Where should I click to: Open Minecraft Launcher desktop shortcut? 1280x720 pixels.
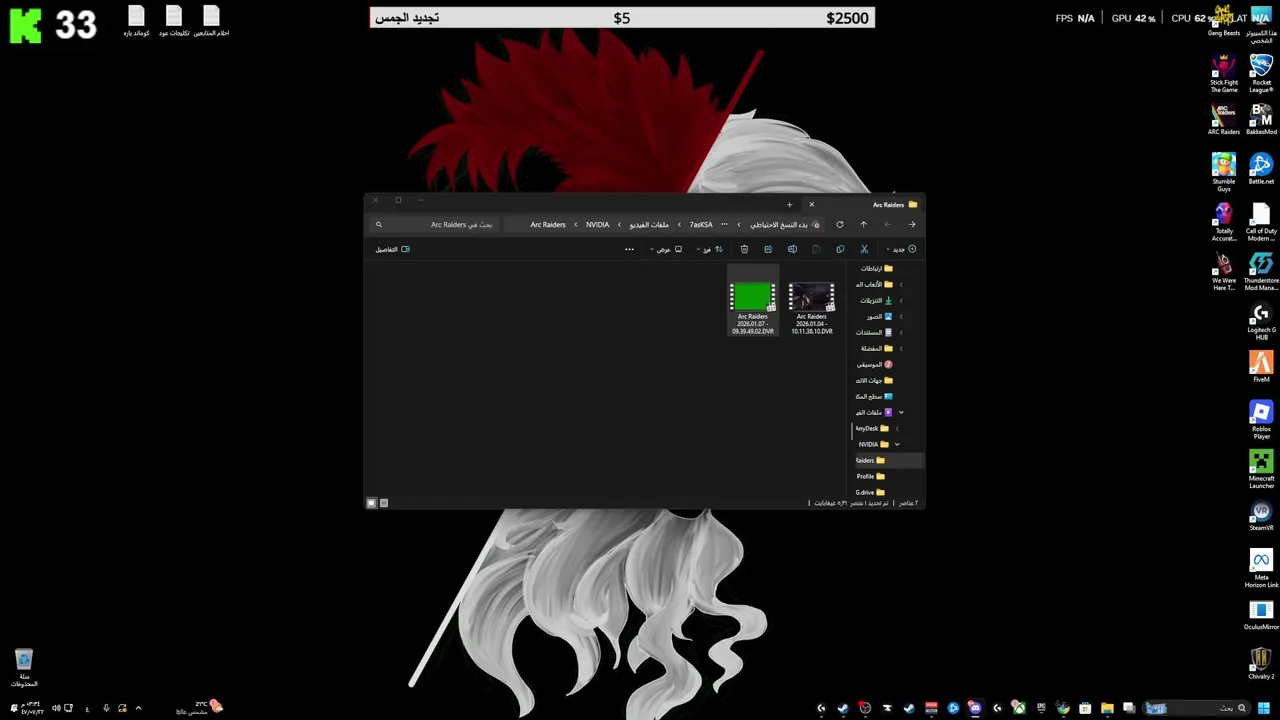point(1261,469)
